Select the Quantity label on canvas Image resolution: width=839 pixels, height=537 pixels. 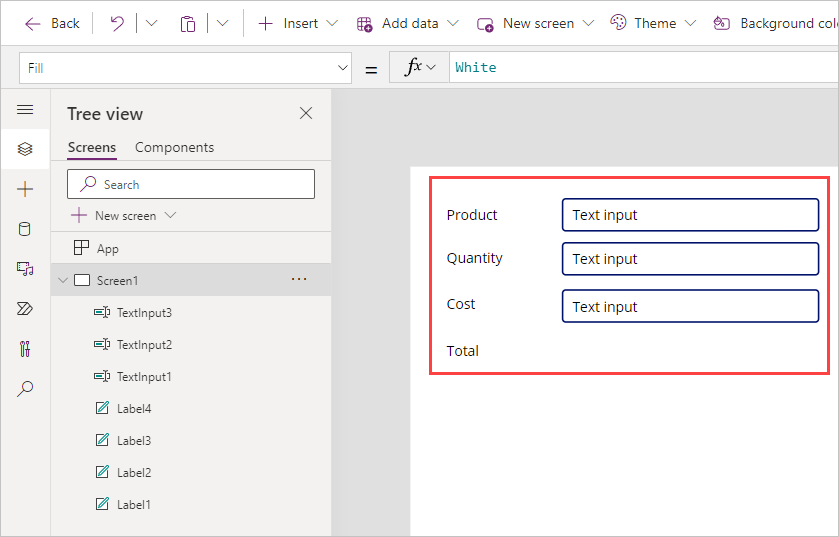475,258
